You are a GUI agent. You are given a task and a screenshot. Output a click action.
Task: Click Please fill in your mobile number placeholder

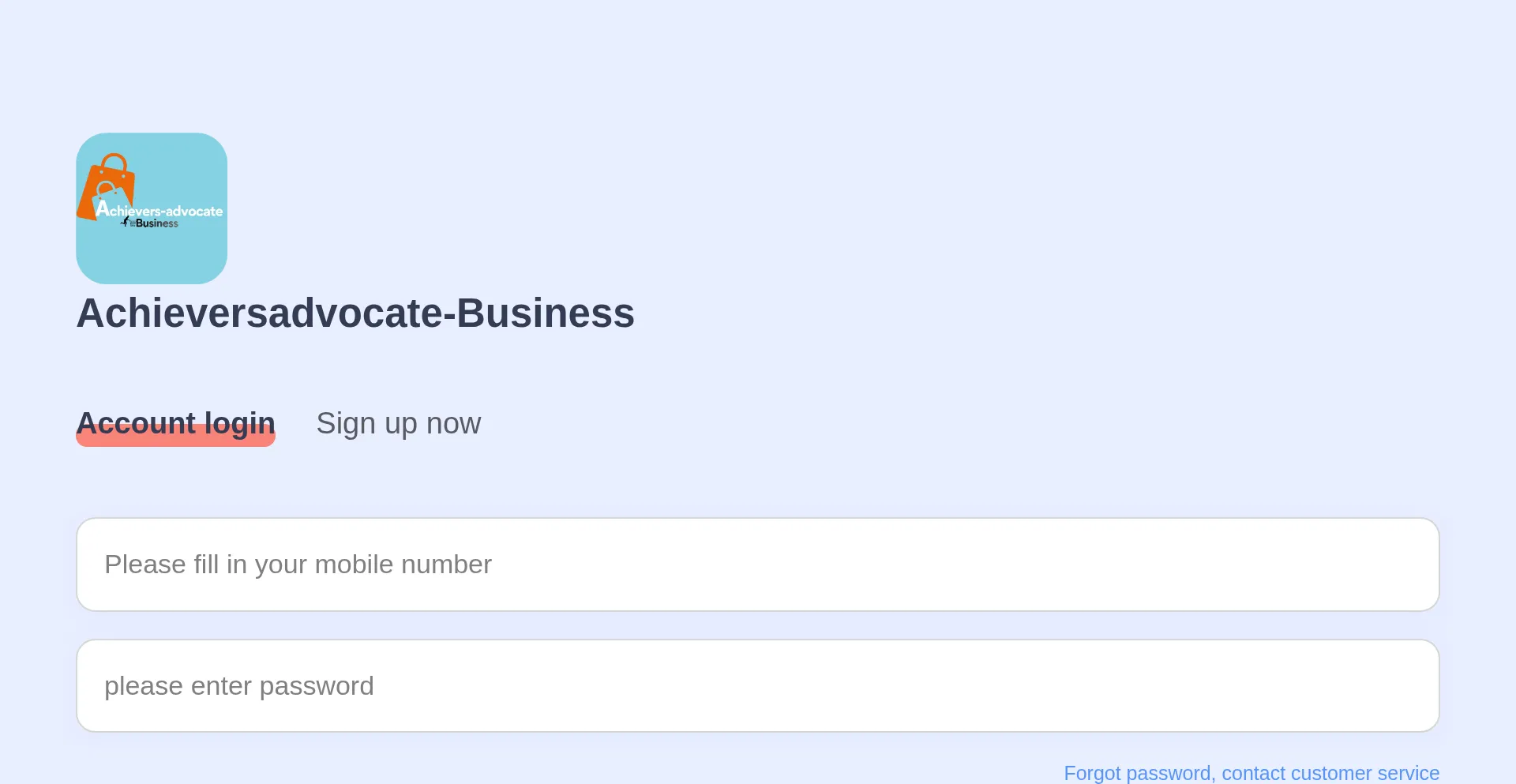click(298, 564)
